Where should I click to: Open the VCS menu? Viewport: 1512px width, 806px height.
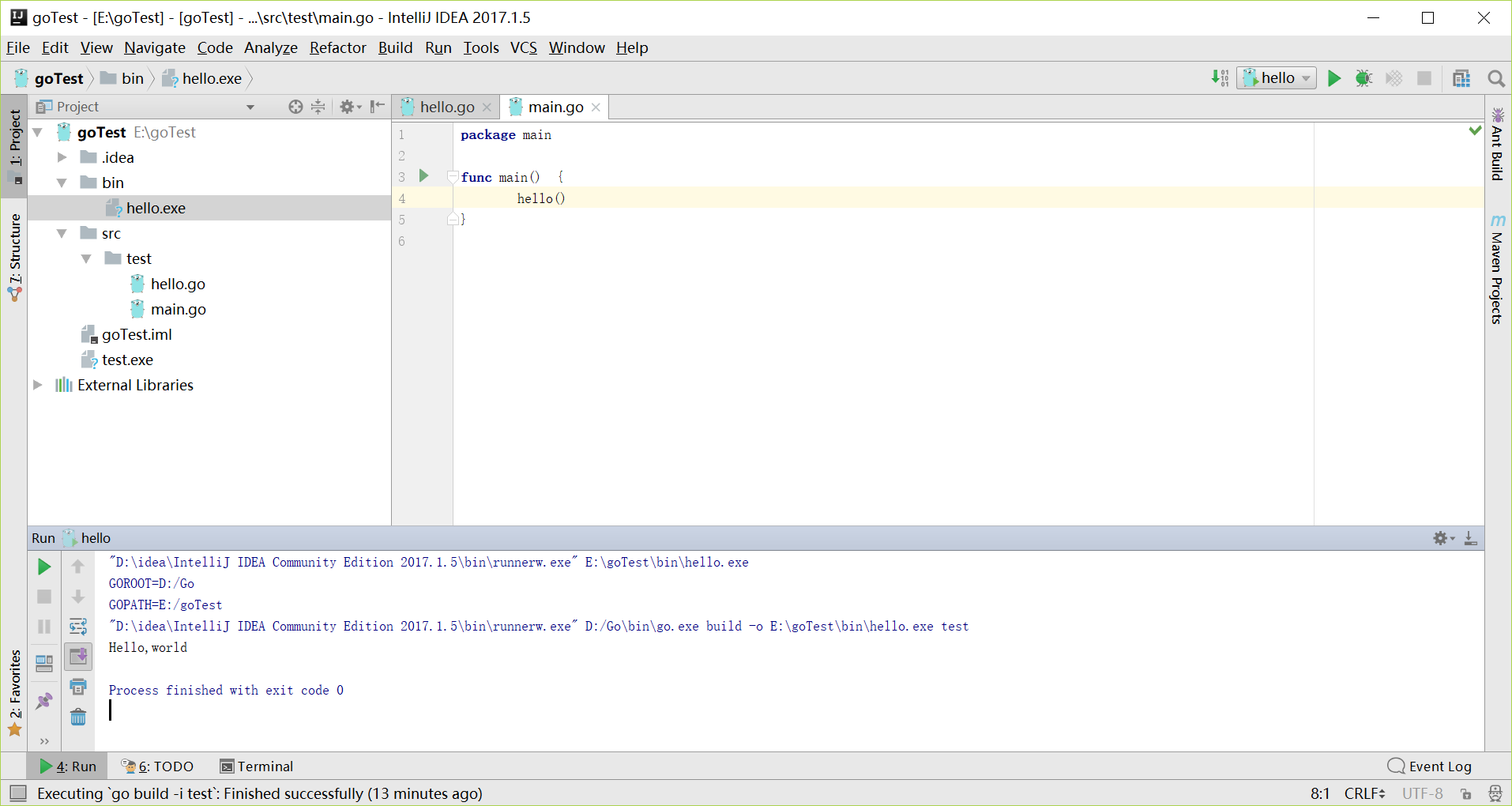click(x=524, y=47)
